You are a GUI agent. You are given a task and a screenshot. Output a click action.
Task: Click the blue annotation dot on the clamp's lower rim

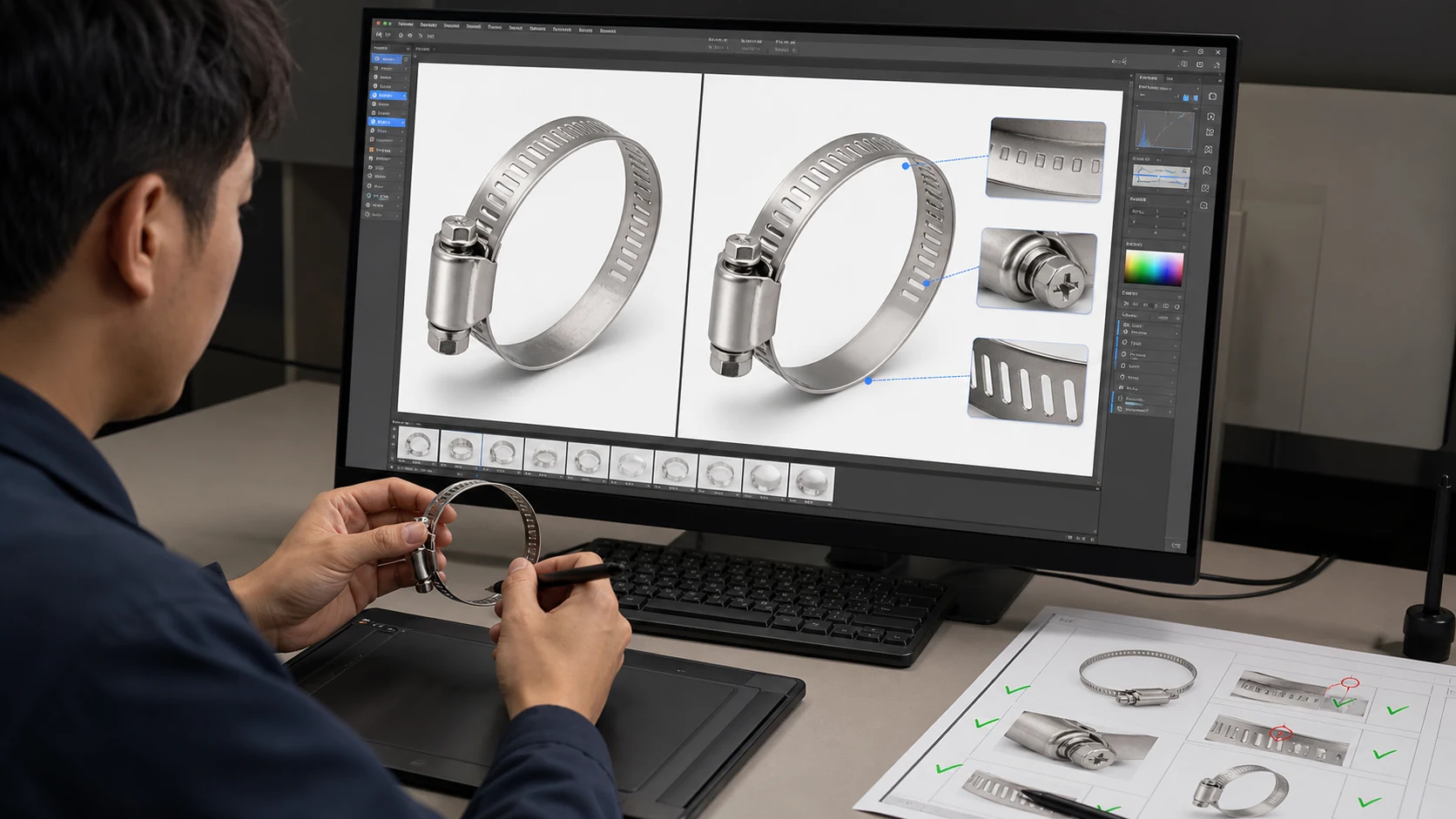868,380
